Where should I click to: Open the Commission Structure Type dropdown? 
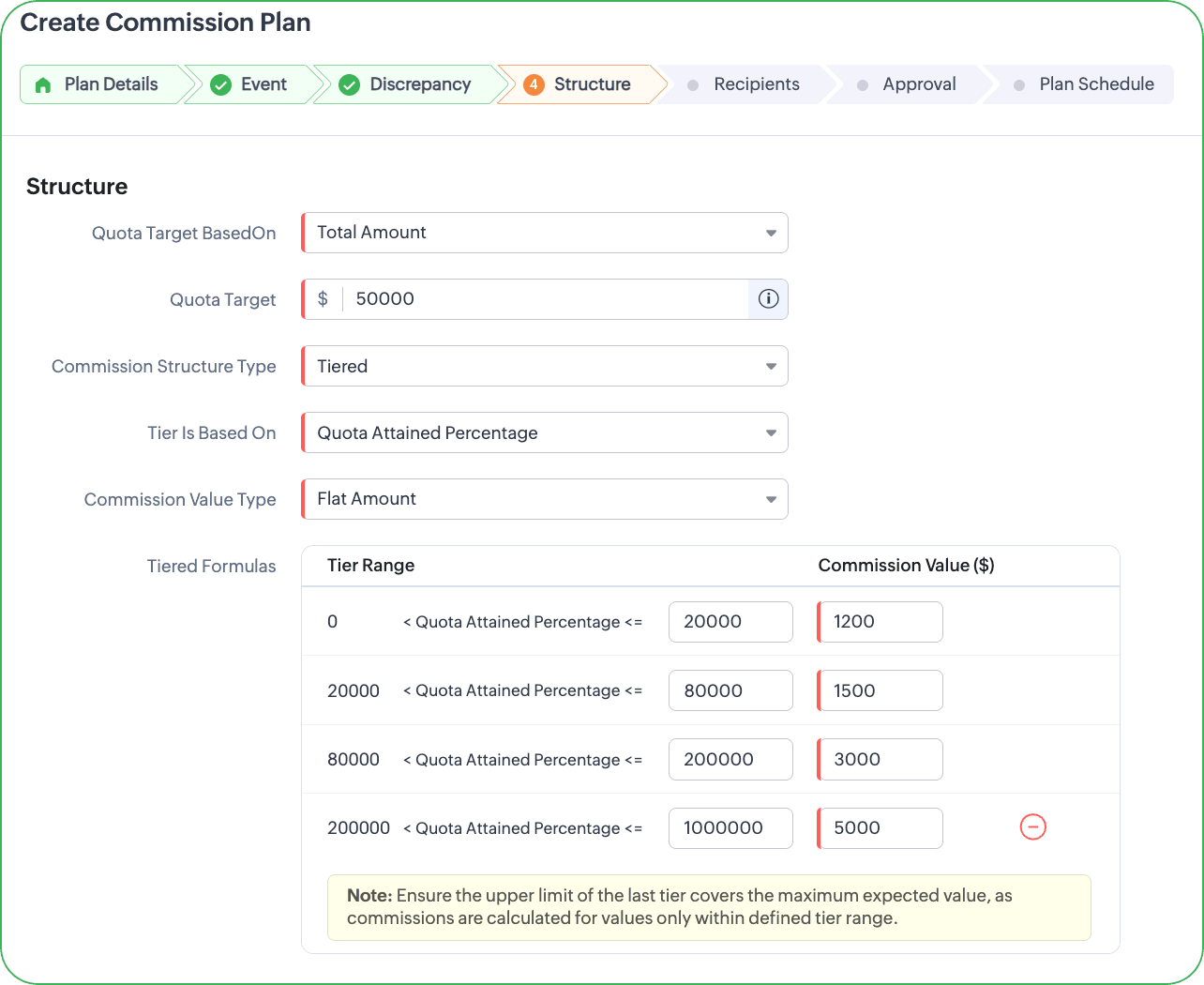coord(544,366)
